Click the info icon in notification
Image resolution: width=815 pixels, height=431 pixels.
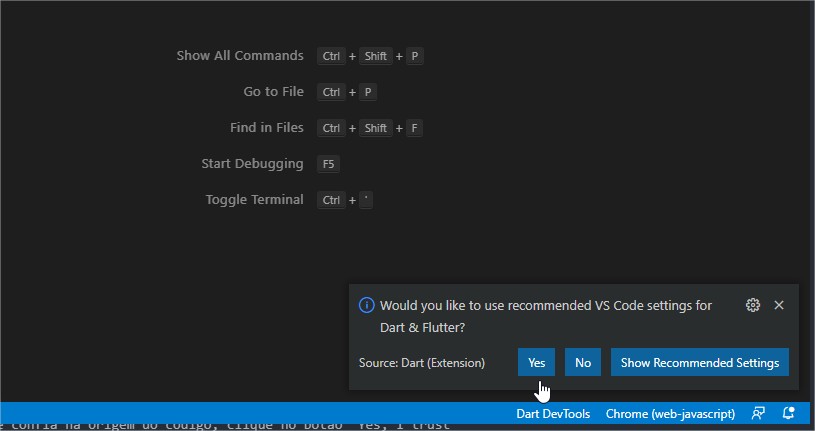coord(366,305)
